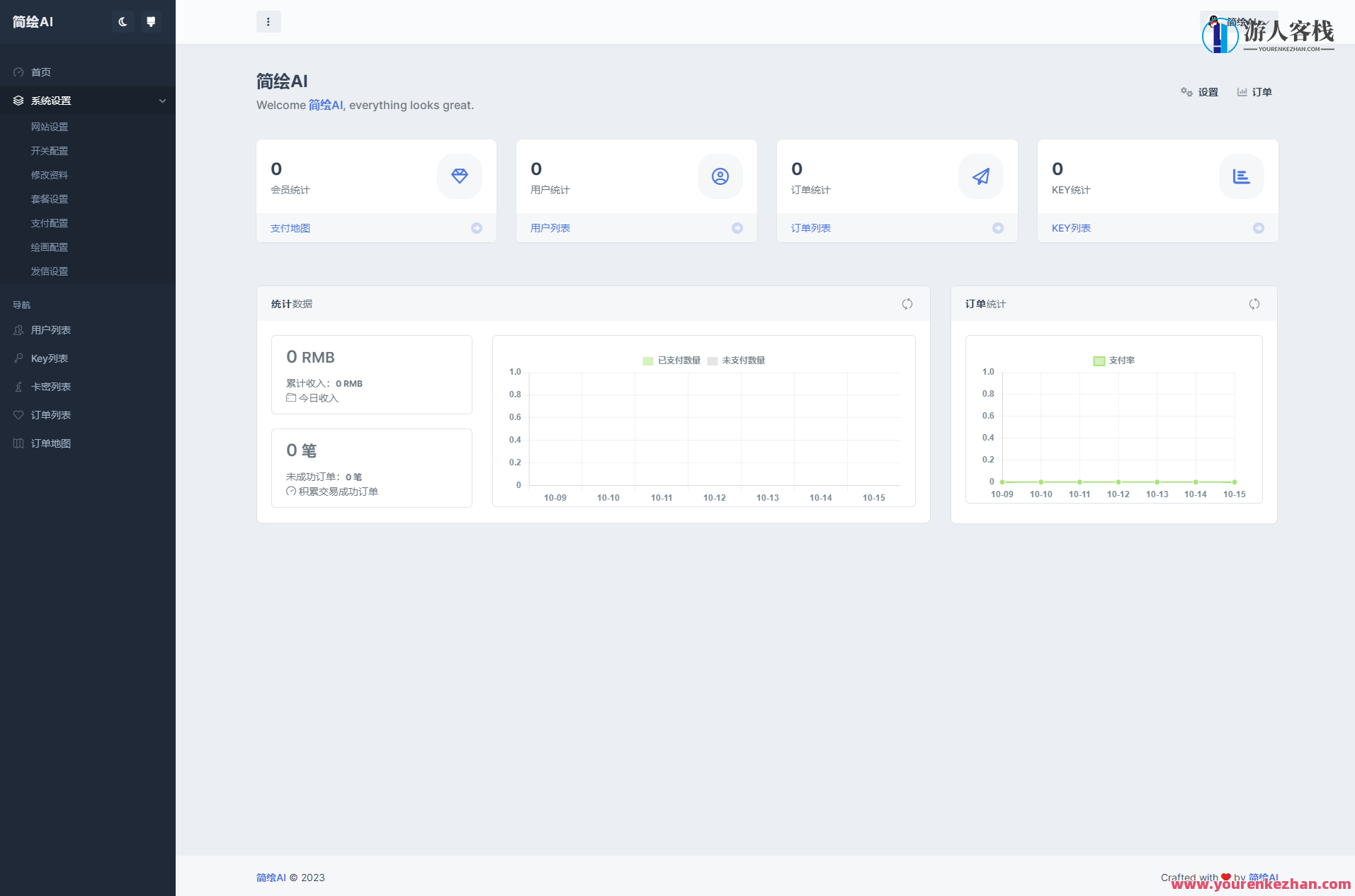This screenshot has height=896, width=1355.
Task: Click the diamond icon on 会员统计 card
Action: pyautogui.click(x=460, y=176)
